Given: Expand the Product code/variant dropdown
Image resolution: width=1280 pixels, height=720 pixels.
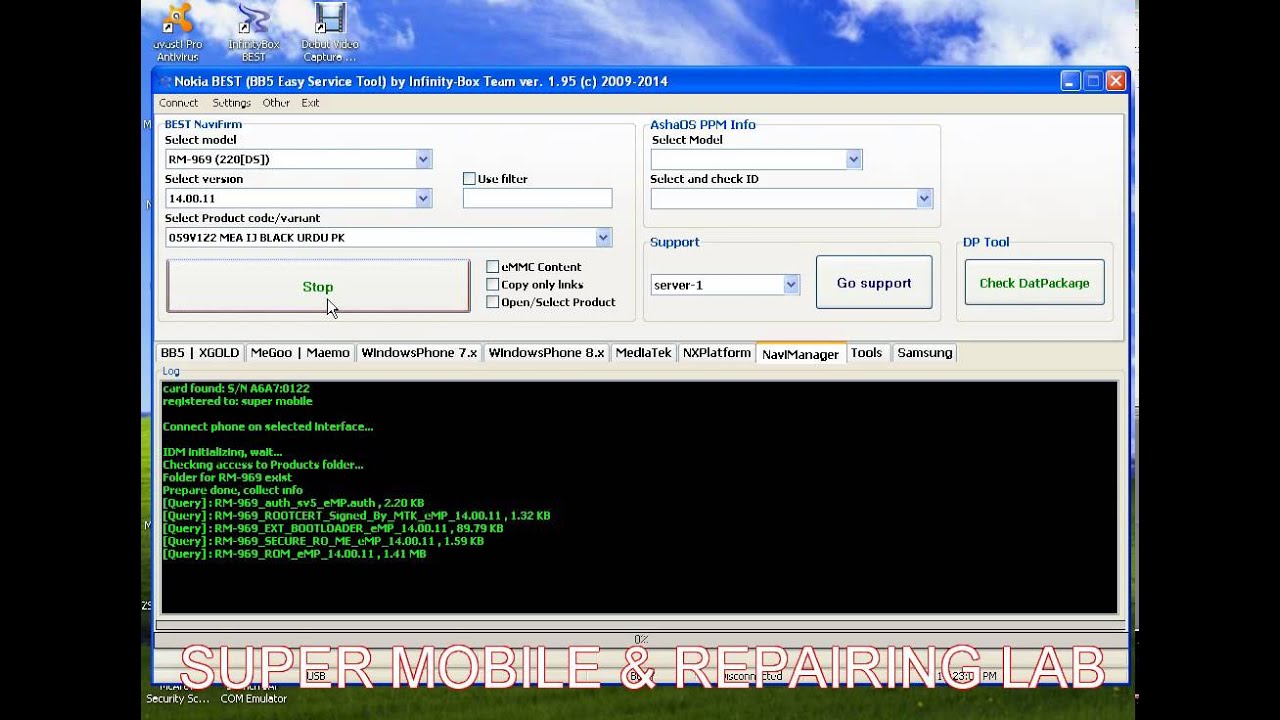Looking at the screenshot, I should tap(603, 237).
